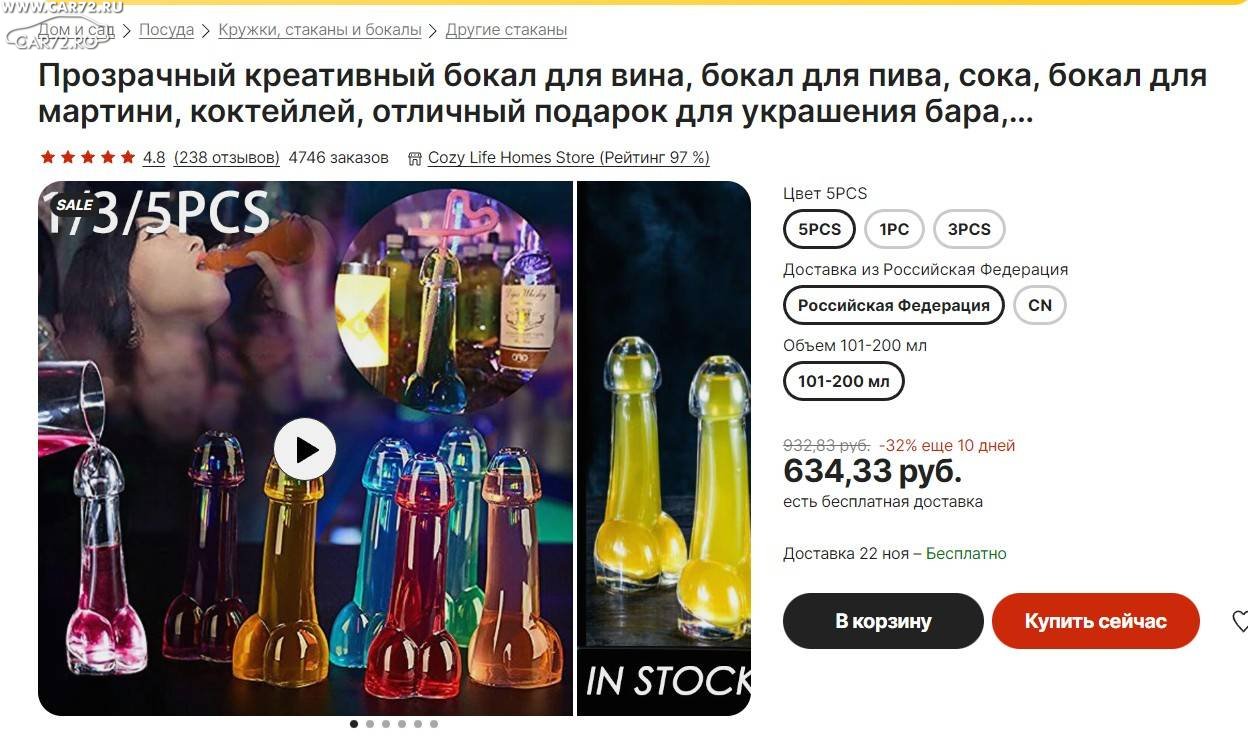
Task: Click the store icon beside Cozy Life Homes Store
Action: pos(415,158)
